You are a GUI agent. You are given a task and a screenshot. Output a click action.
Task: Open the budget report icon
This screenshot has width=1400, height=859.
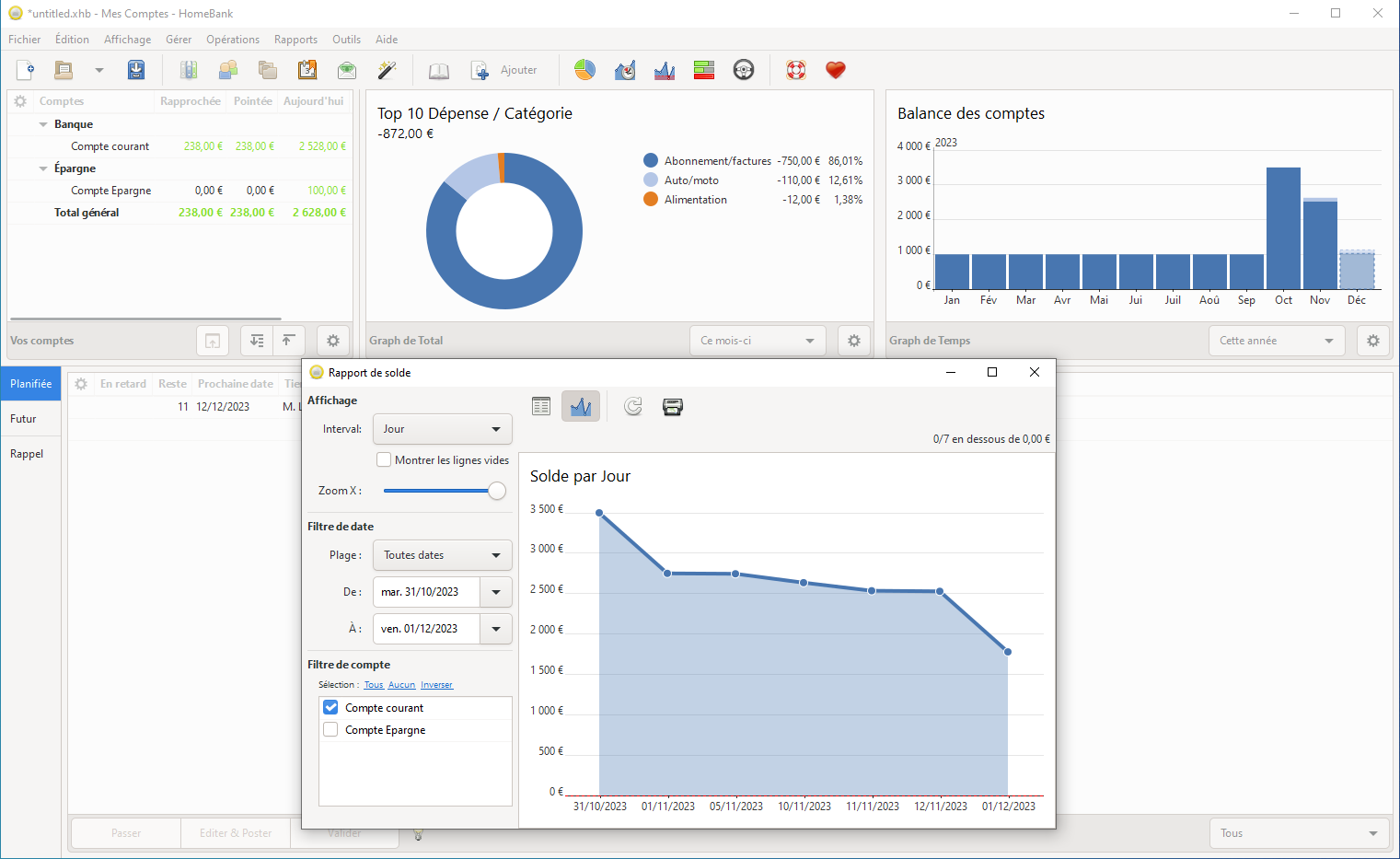click(704, 70)
